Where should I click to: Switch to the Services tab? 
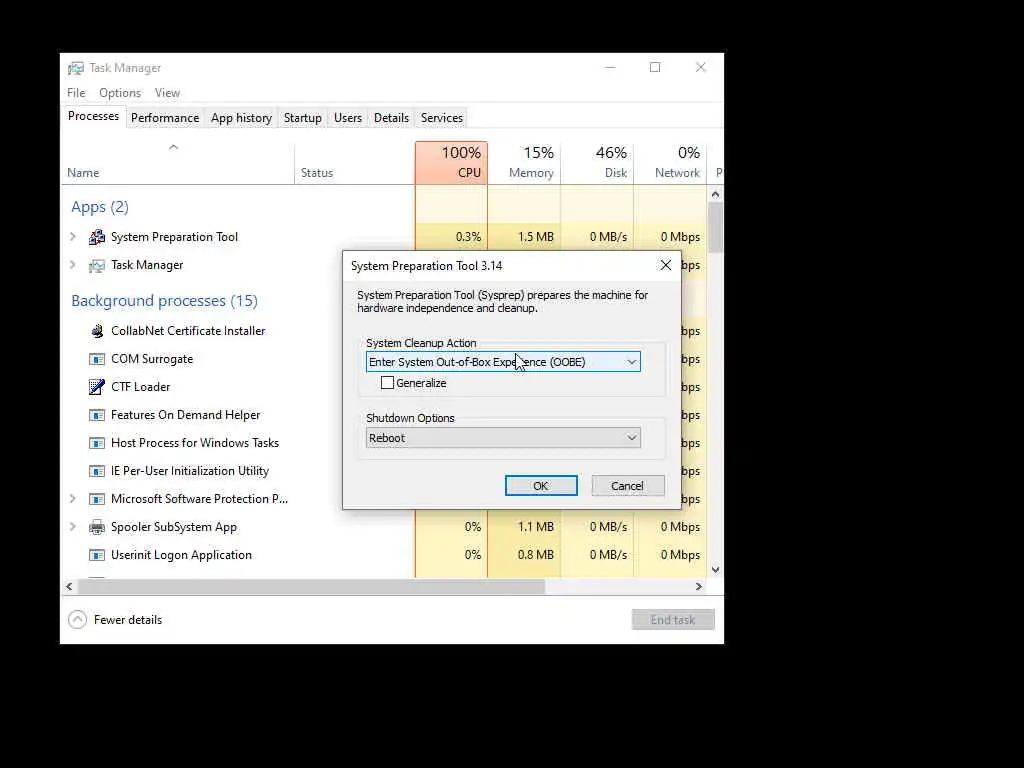point(441,118)
